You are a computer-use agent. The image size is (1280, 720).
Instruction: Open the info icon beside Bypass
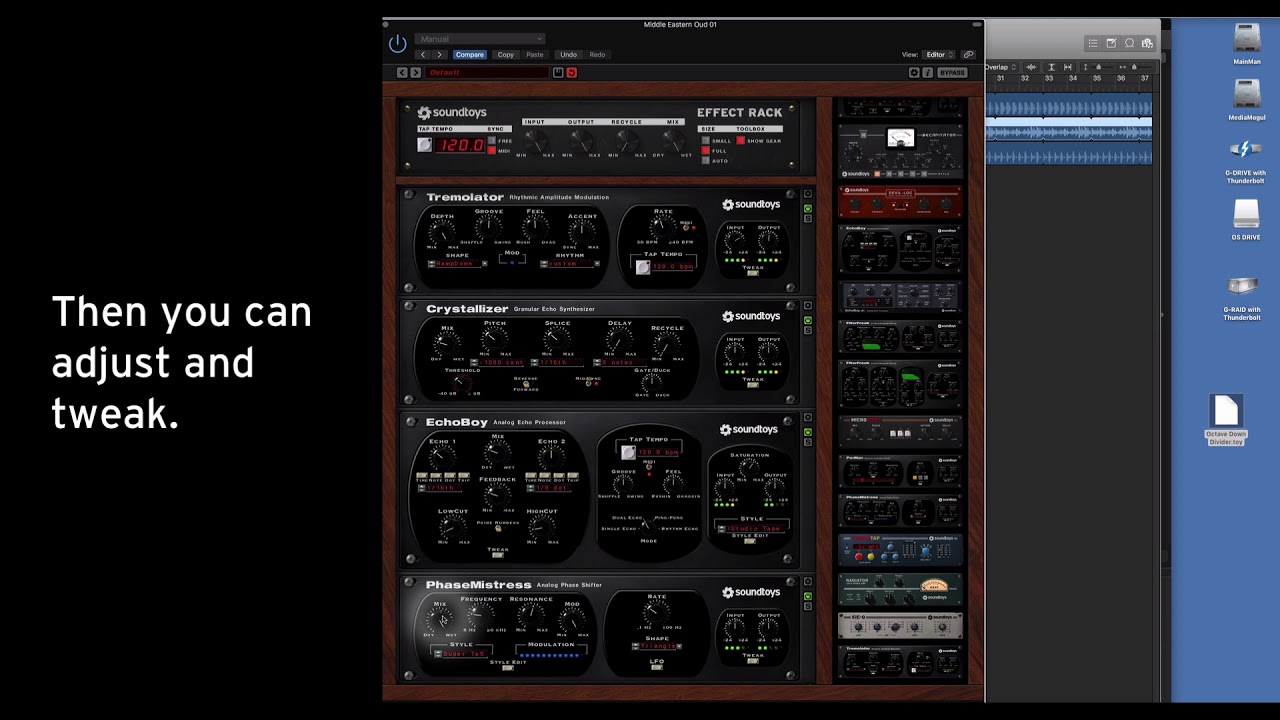tap(927, 73)
